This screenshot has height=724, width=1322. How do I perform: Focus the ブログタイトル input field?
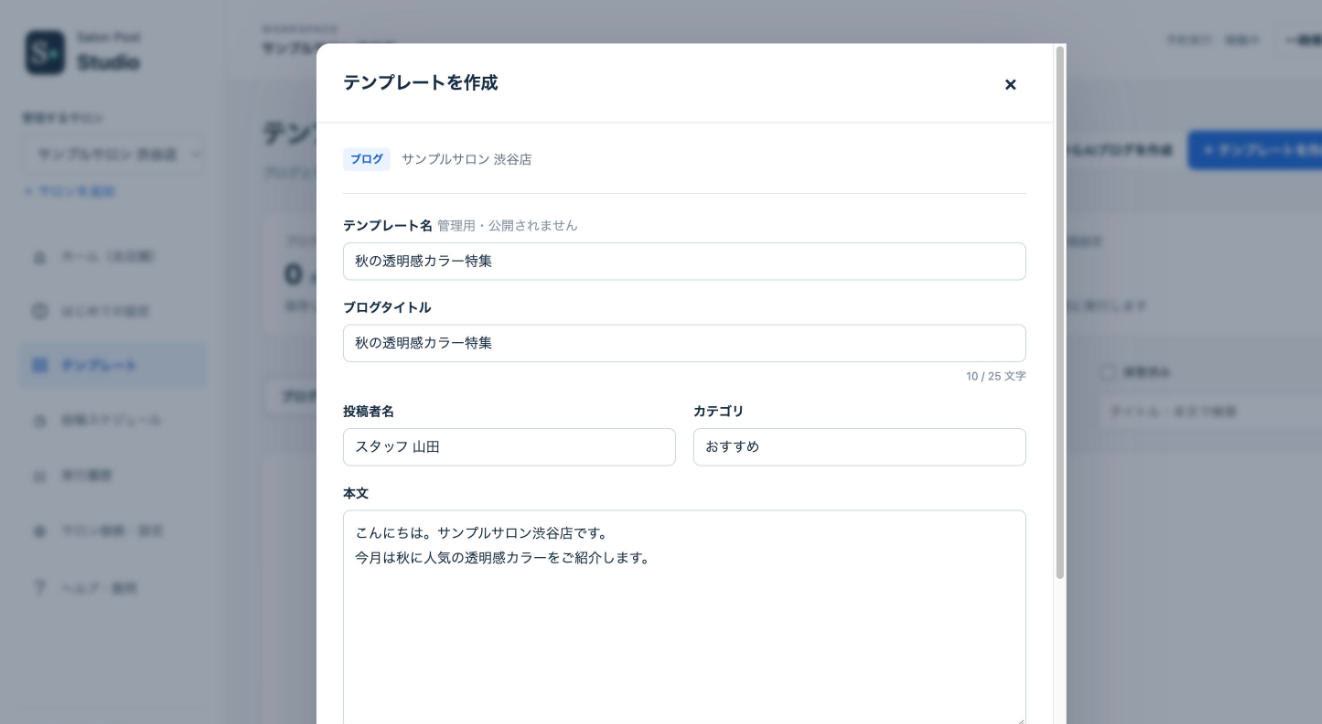[x=684, y=343]
